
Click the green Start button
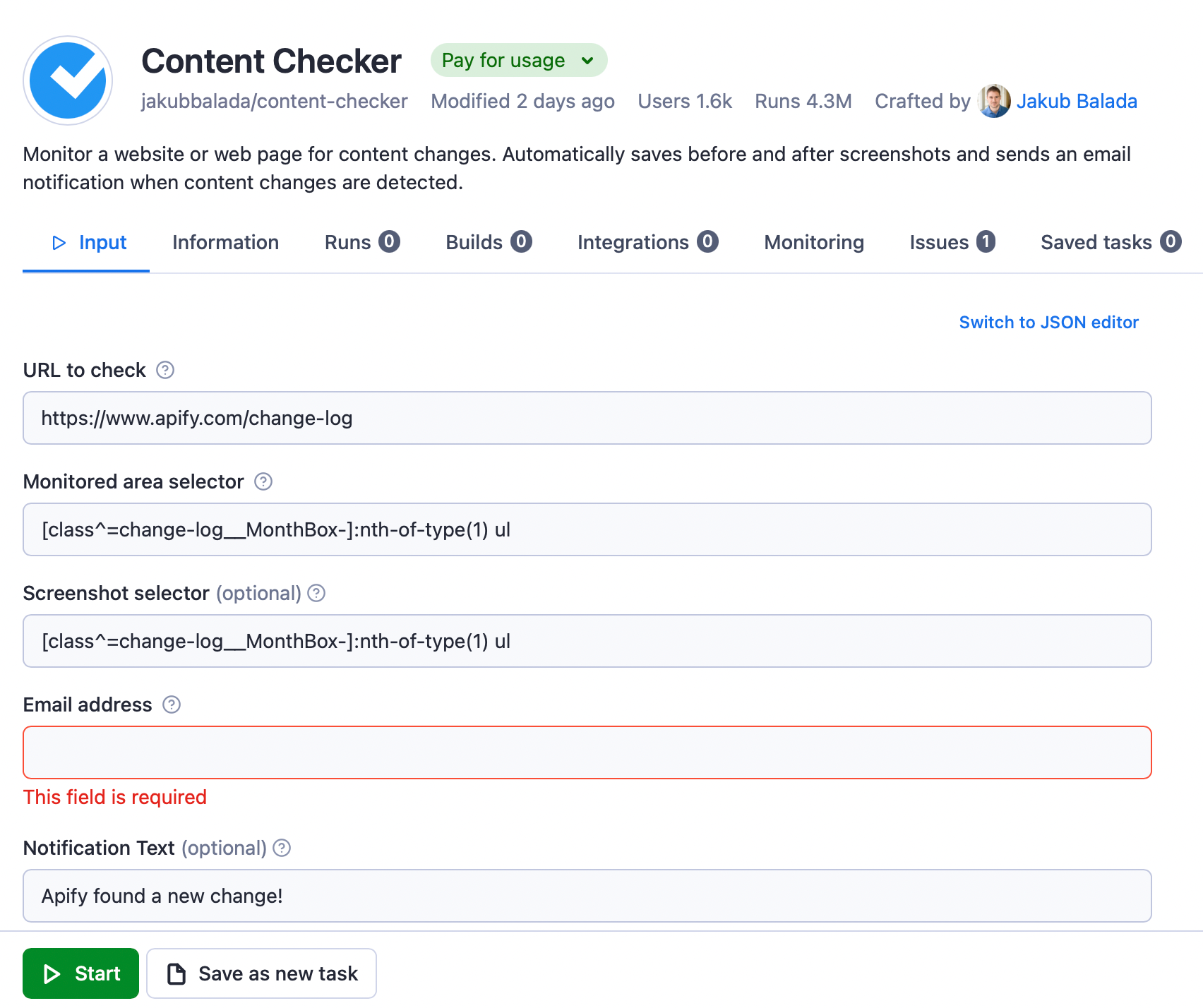[x=80, y=973]
